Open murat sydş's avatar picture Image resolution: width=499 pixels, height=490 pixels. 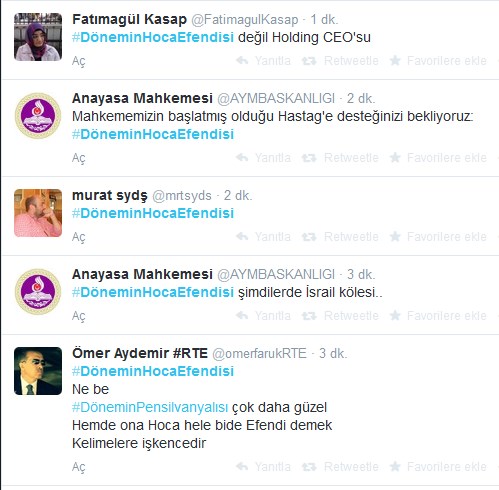point(38,213)
